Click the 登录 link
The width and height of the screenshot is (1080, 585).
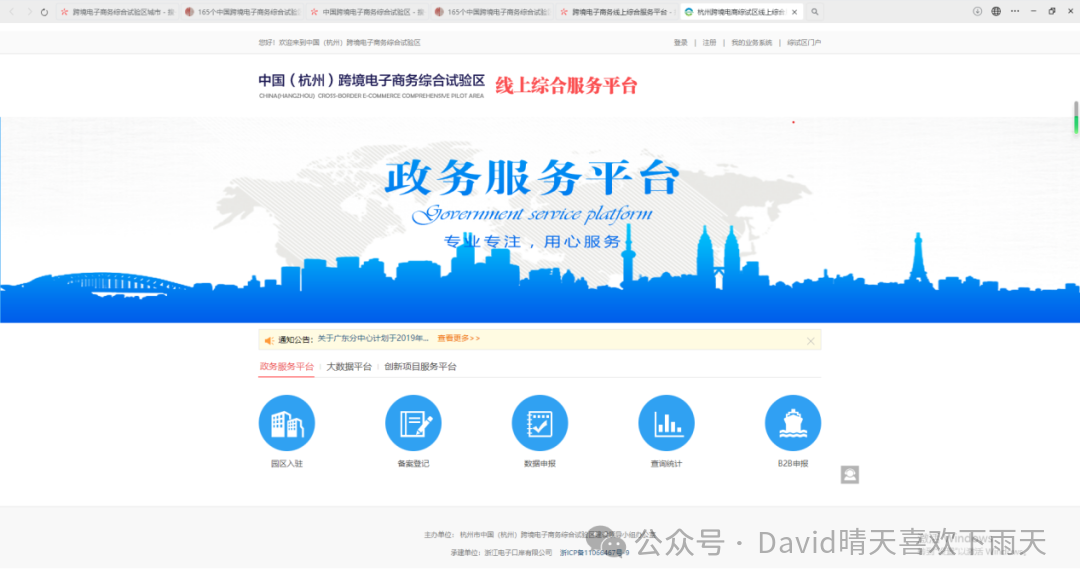pos(681,43)
